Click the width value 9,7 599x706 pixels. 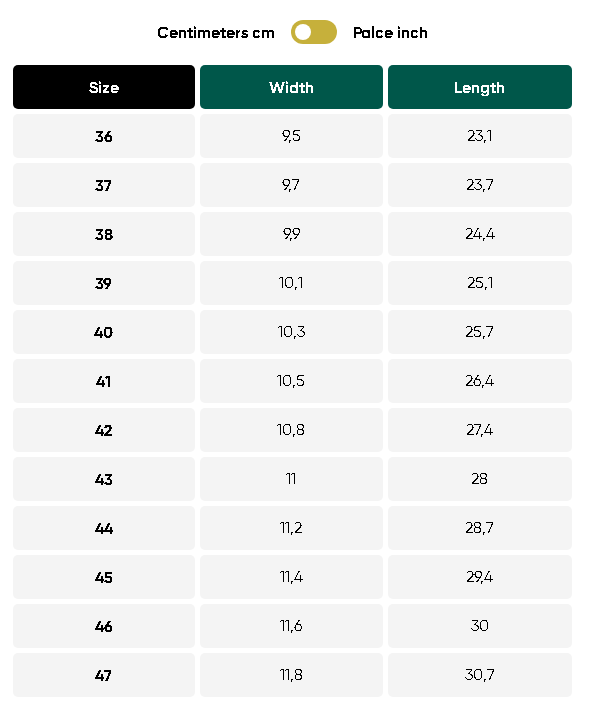click(291, 185)
